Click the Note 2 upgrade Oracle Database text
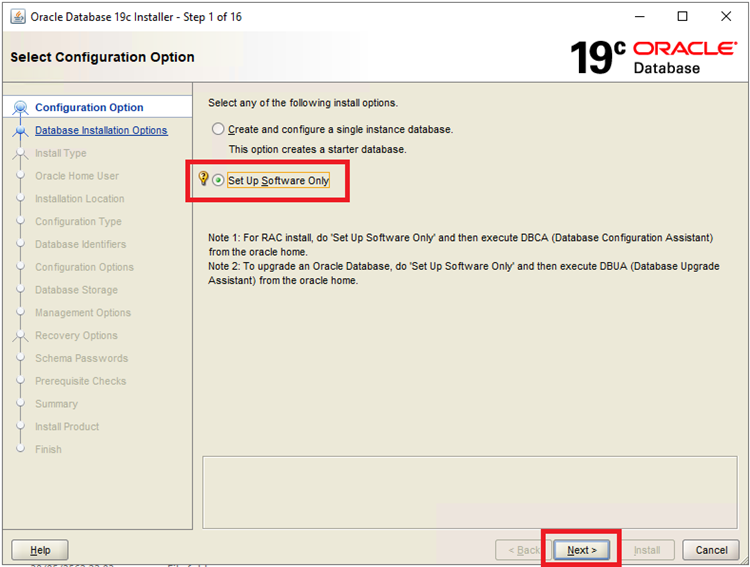Screen dimensions: 750x567 pos(463,273)
